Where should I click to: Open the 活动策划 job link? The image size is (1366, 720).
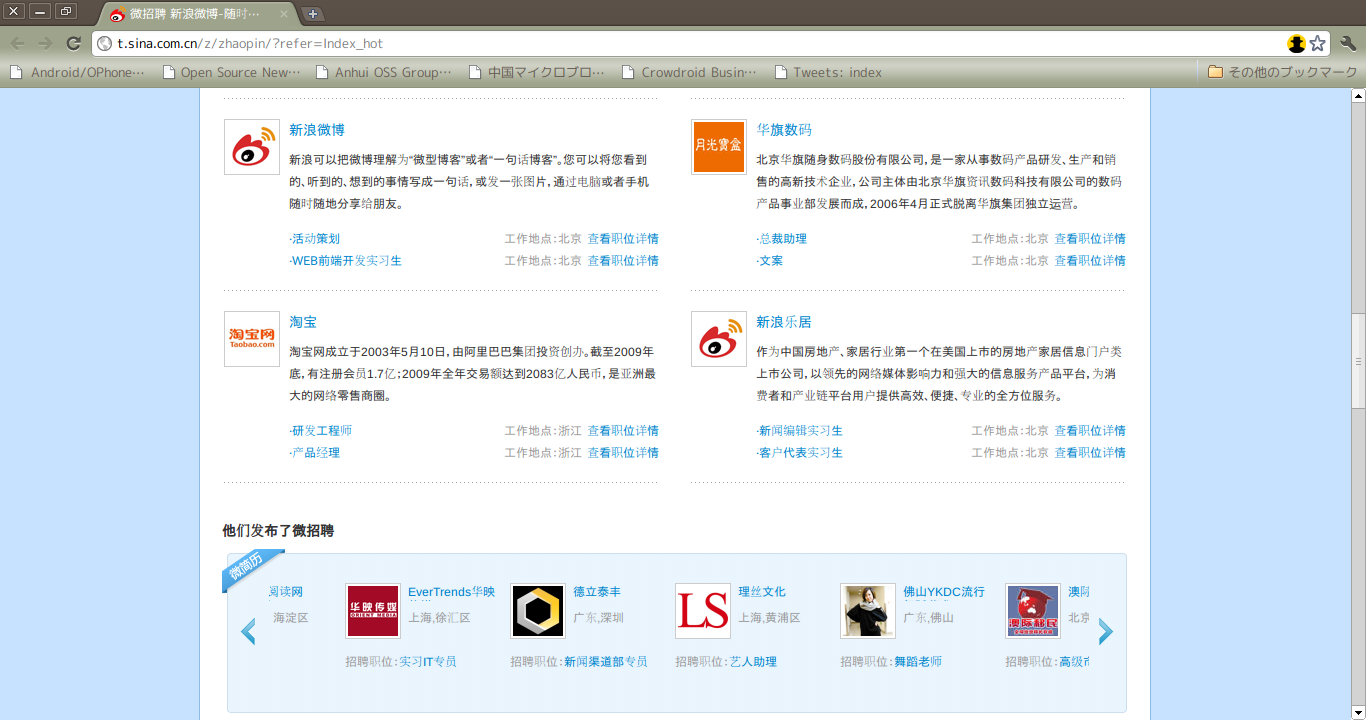[315, 239]
